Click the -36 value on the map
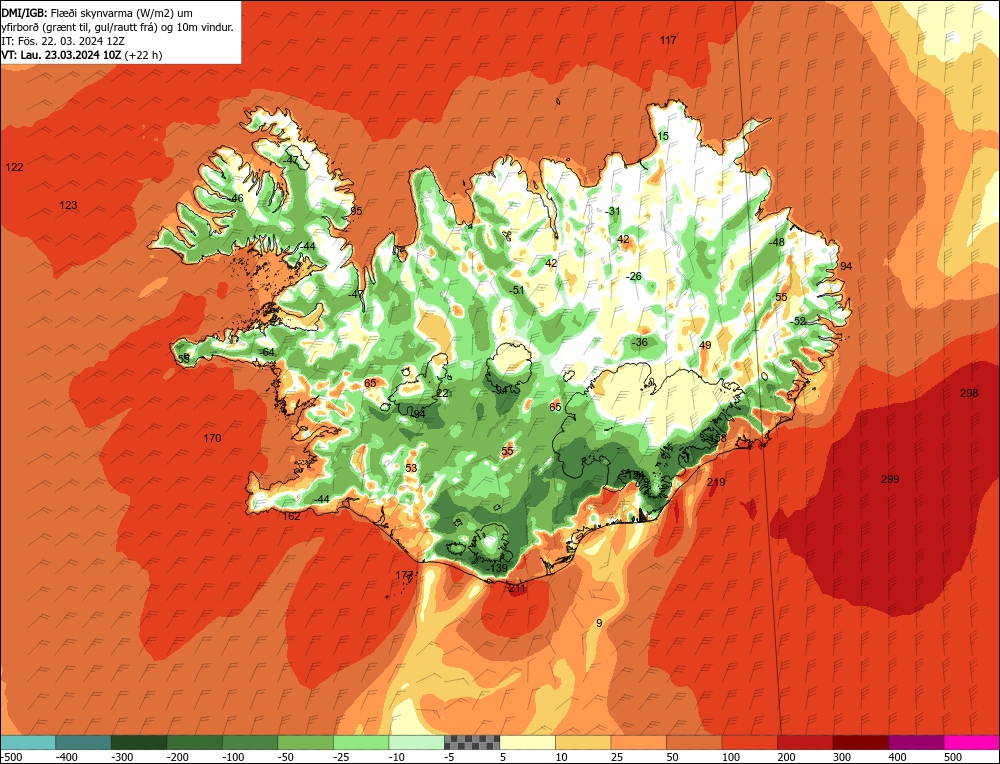1000x764 pixels. point(640,342)
